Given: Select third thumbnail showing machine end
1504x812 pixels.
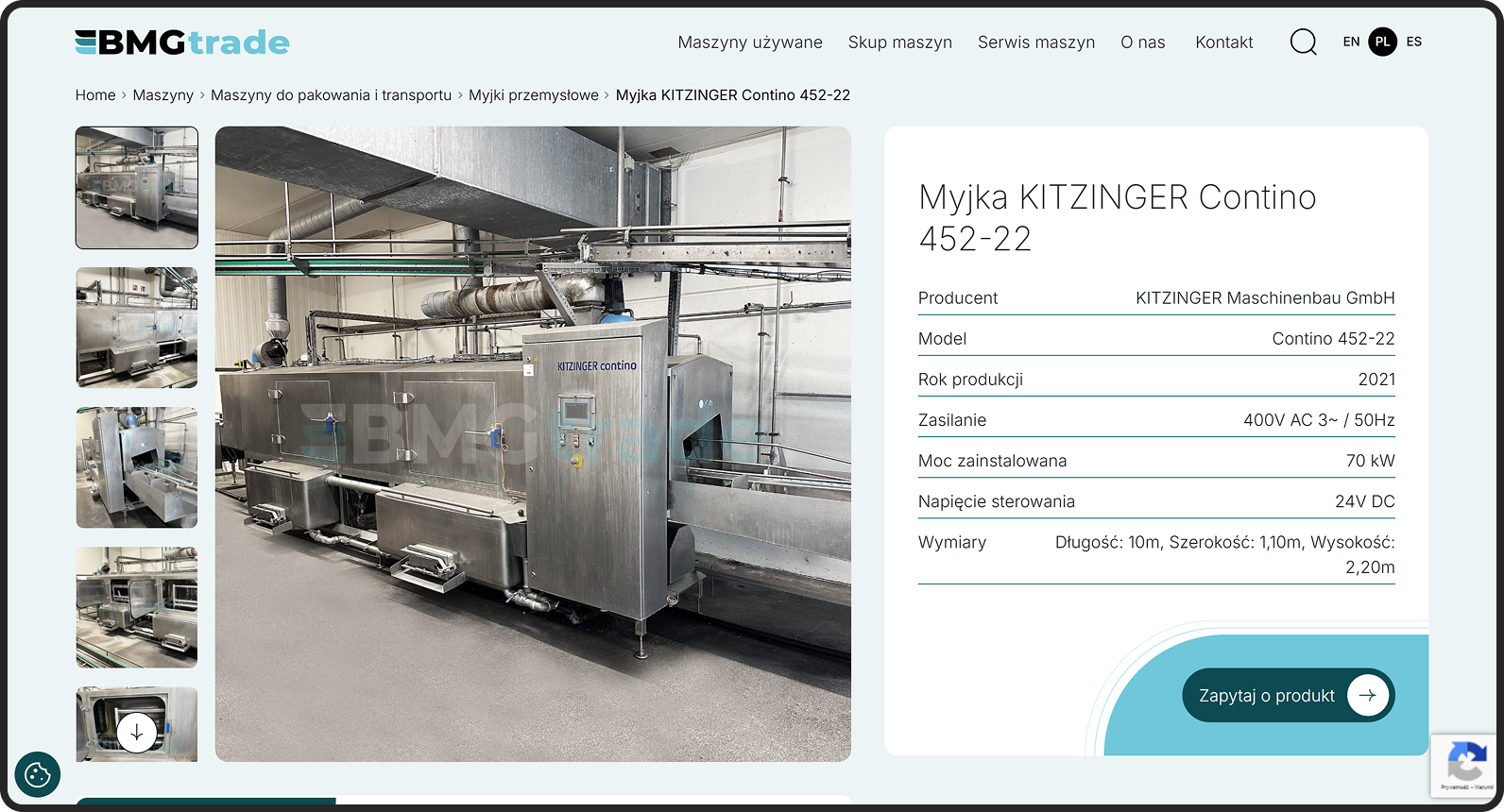Looking at the screenshot, I should pyautogui.click(x=137, y=467).
